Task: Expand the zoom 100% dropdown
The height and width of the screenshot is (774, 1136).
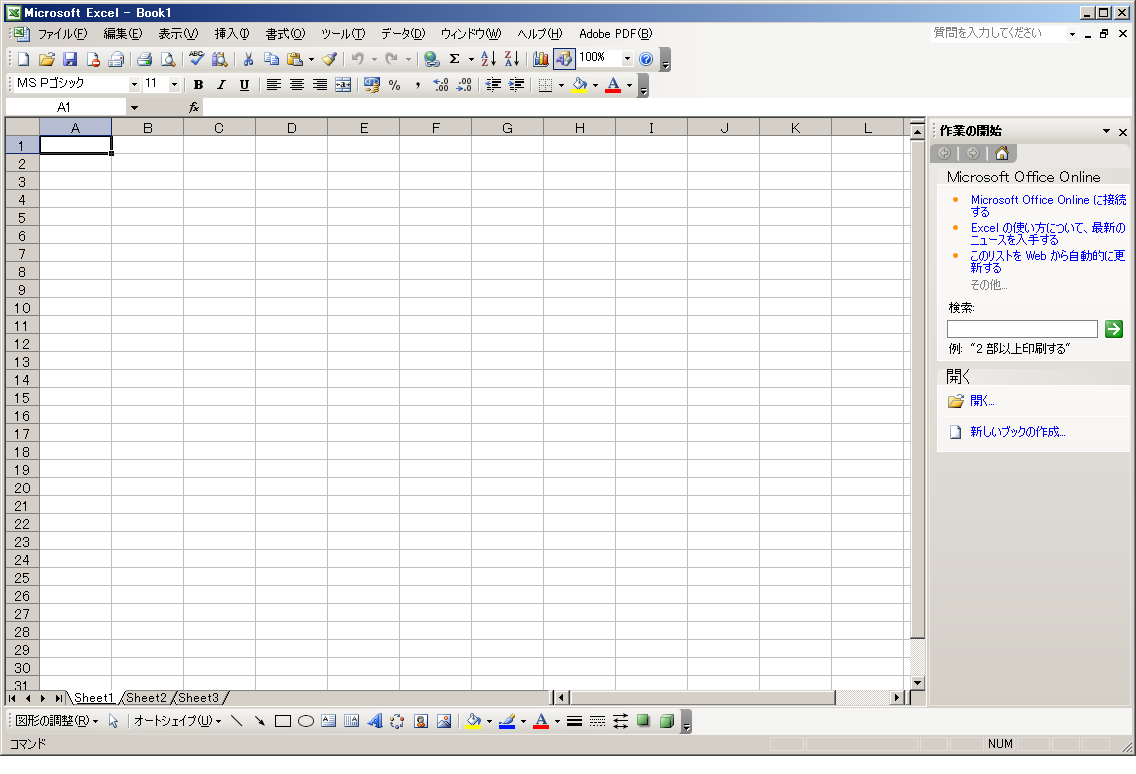Action: point(627,59)
